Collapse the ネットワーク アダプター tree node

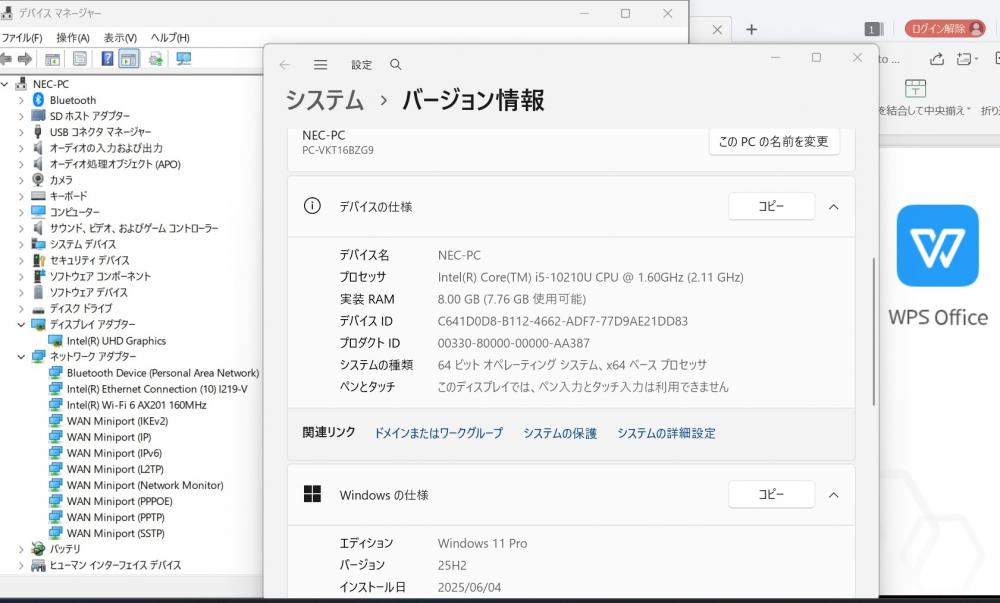[x=21, y=357]
